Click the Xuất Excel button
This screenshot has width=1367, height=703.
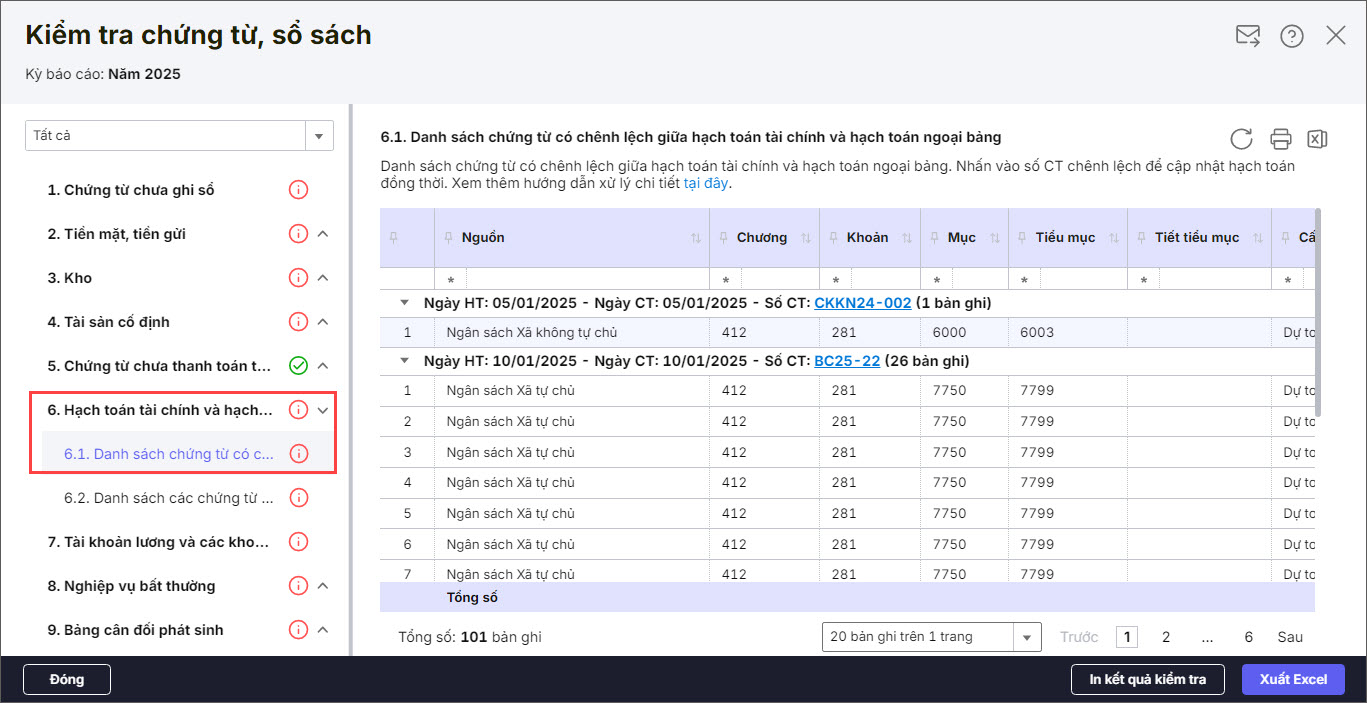[1293, 679]
